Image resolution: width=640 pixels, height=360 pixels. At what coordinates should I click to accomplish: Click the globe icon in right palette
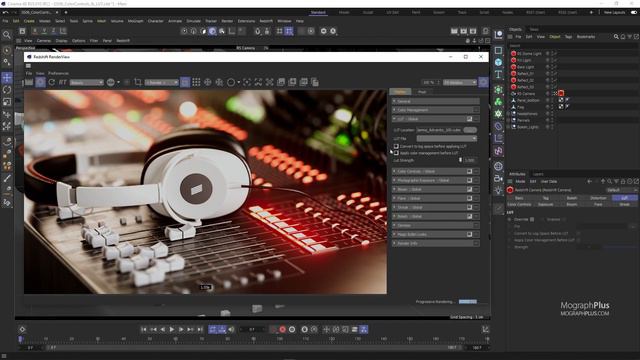tap(498, 166)
